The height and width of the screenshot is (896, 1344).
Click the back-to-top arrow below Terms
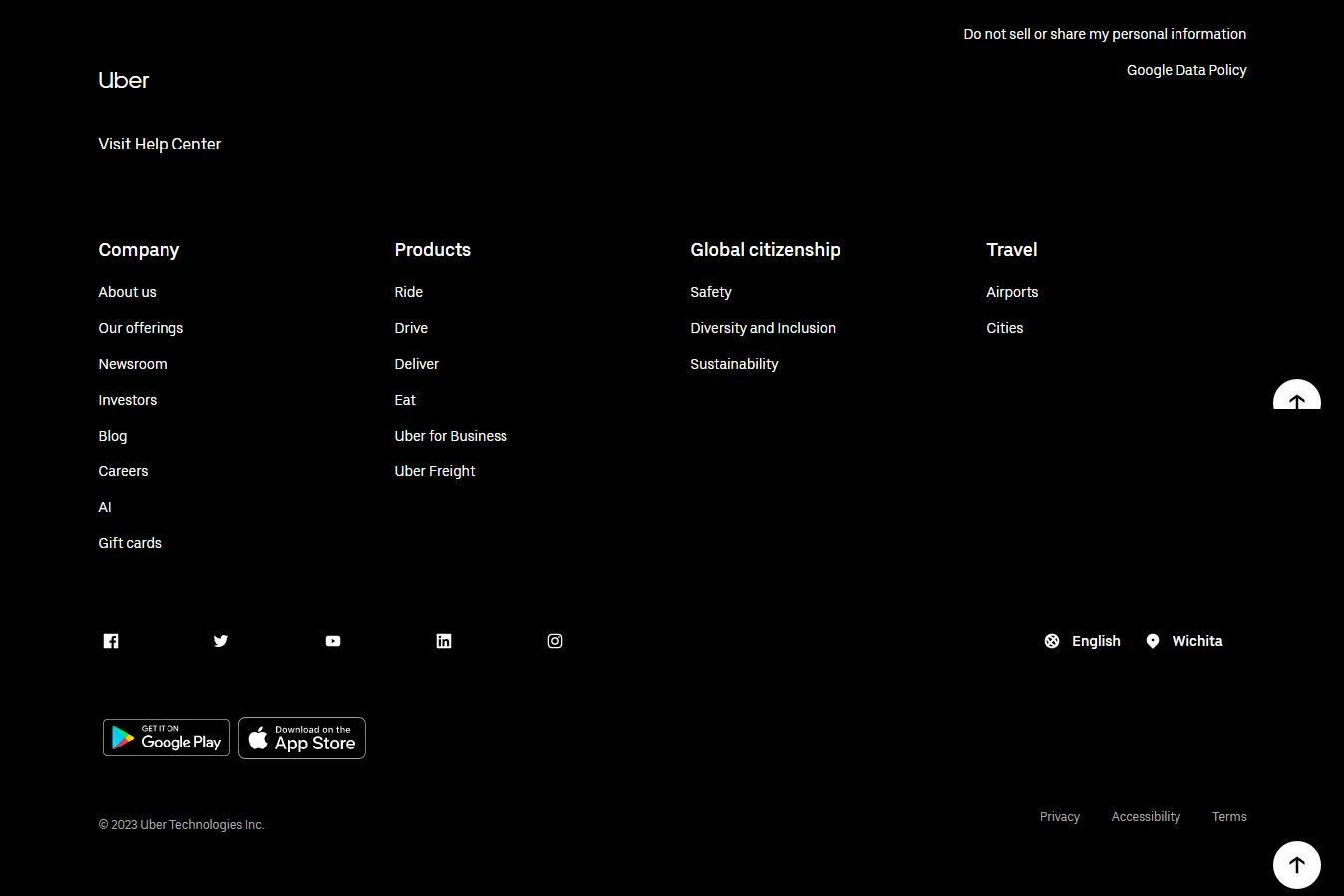pyautogui.click(x=1297, y=865)
